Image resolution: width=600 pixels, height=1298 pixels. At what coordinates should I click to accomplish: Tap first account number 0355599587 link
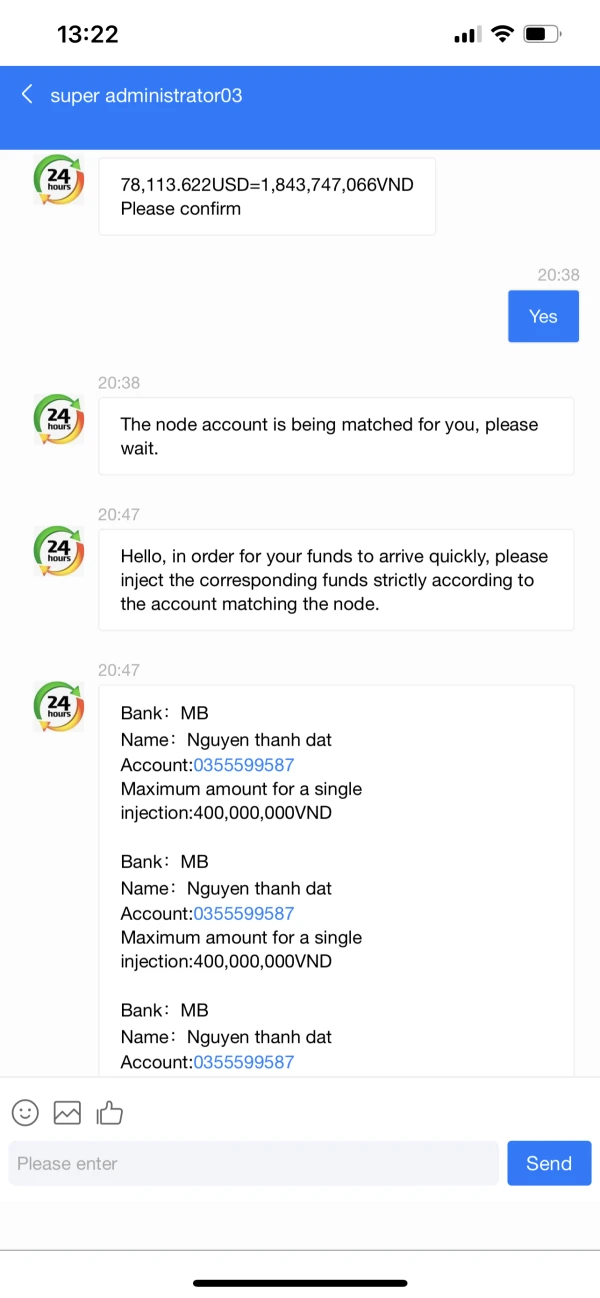pos(243,765)
